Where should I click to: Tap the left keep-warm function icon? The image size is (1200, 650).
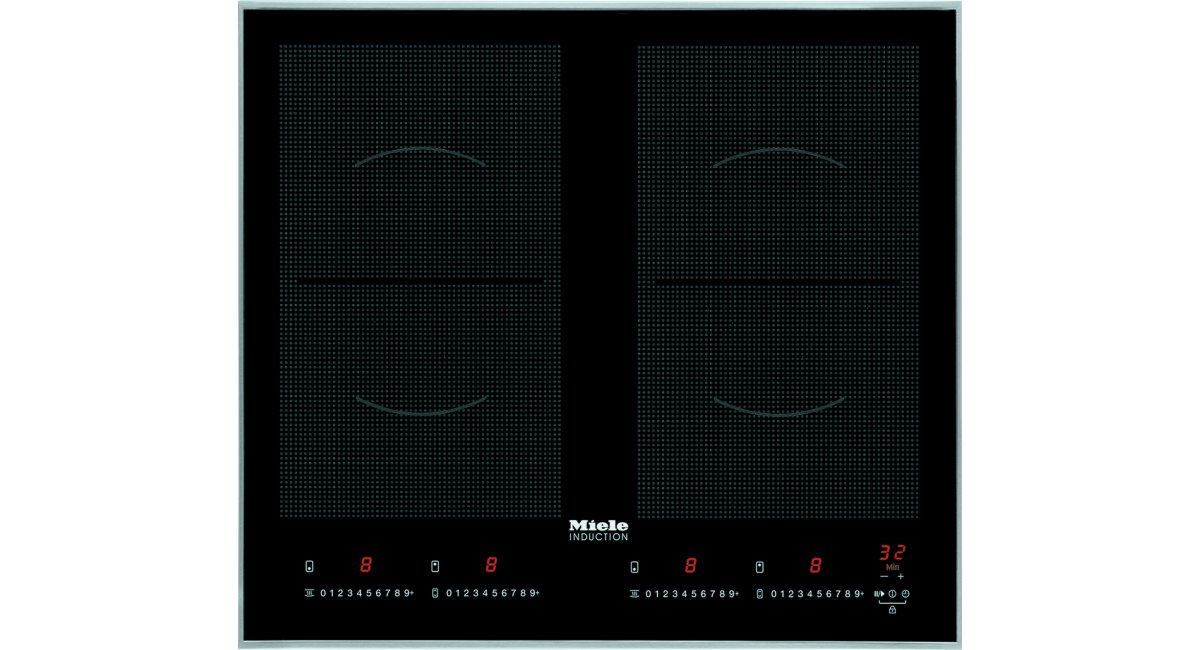tap(308, 592)
